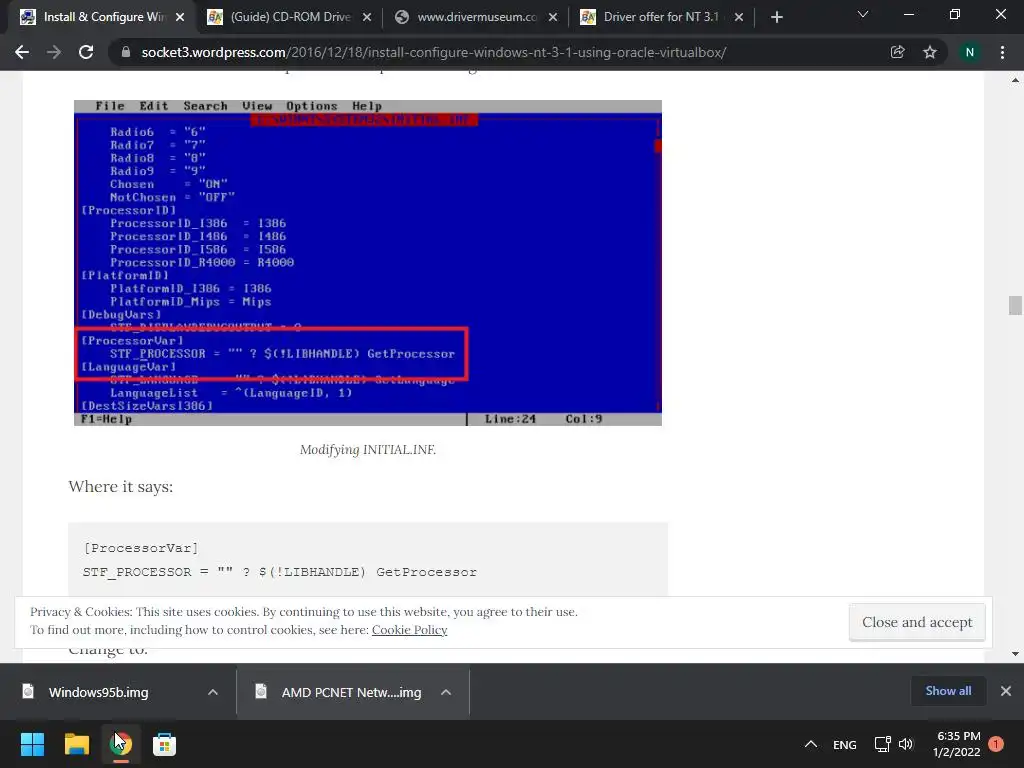
Task: Click the browser forward arrow
Action: click(x=54, y=52)
